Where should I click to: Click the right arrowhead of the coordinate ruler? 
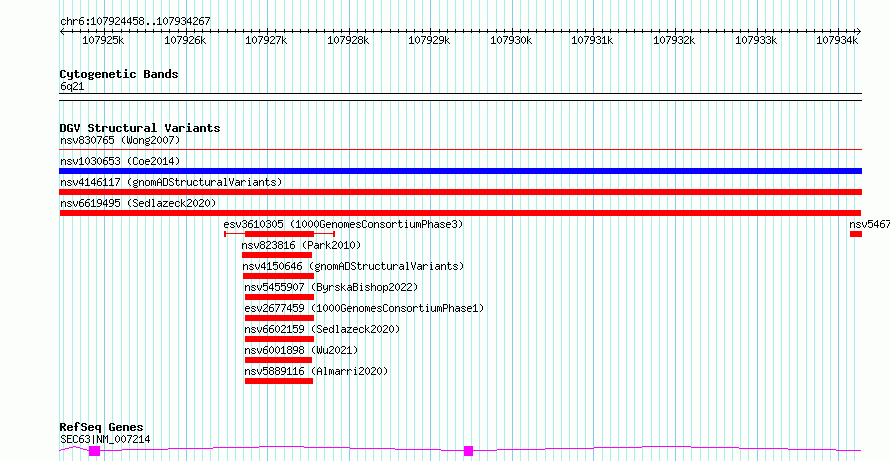click(859, 32)
